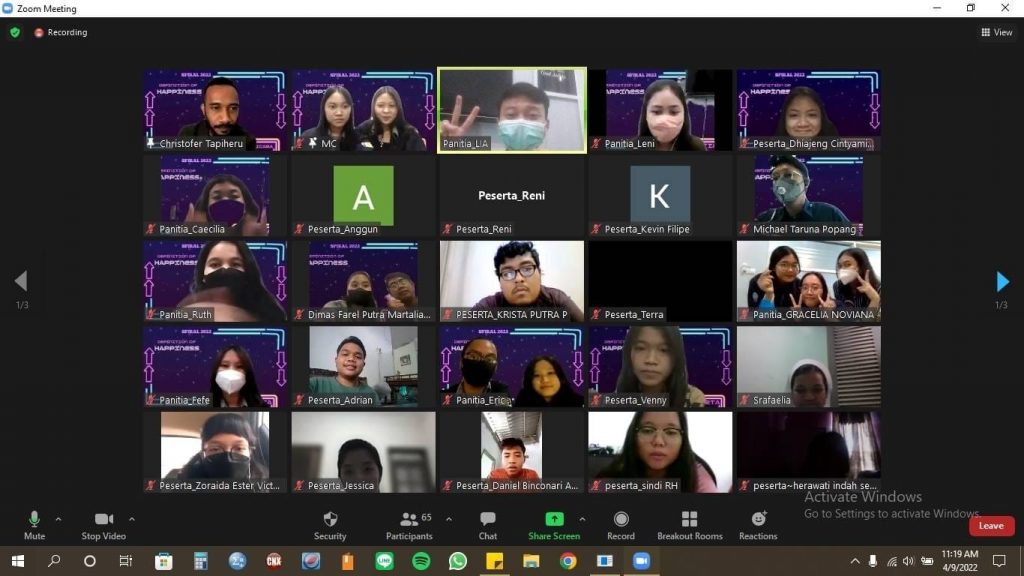Viewport: 1024px width, 576px height.
Task: Select the MC video tile
Action: pos(363,110)
